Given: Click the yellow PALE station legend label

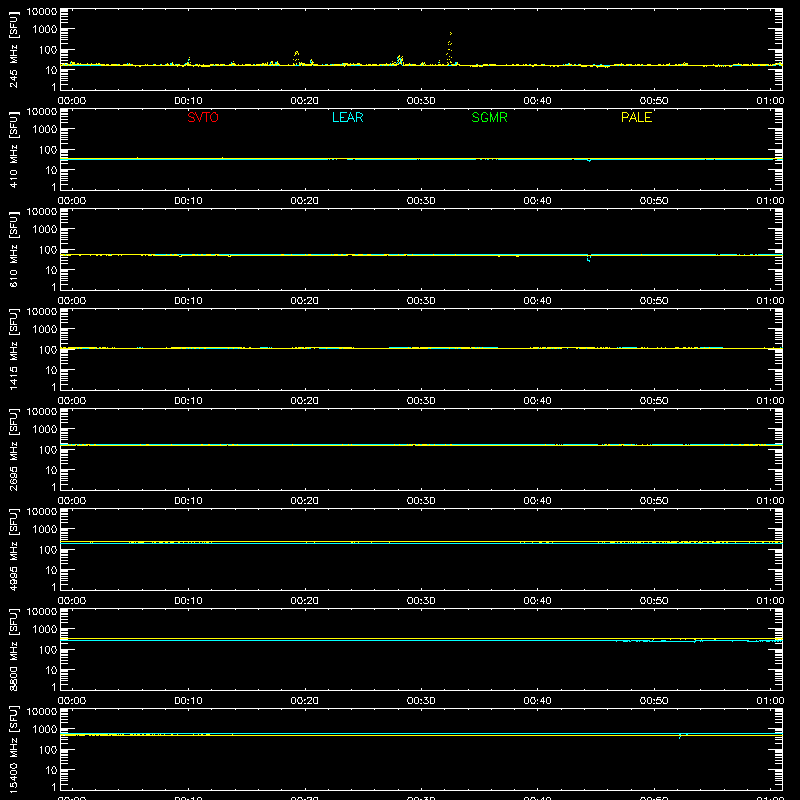Looking at the screenshot, I should coord(636,117).
